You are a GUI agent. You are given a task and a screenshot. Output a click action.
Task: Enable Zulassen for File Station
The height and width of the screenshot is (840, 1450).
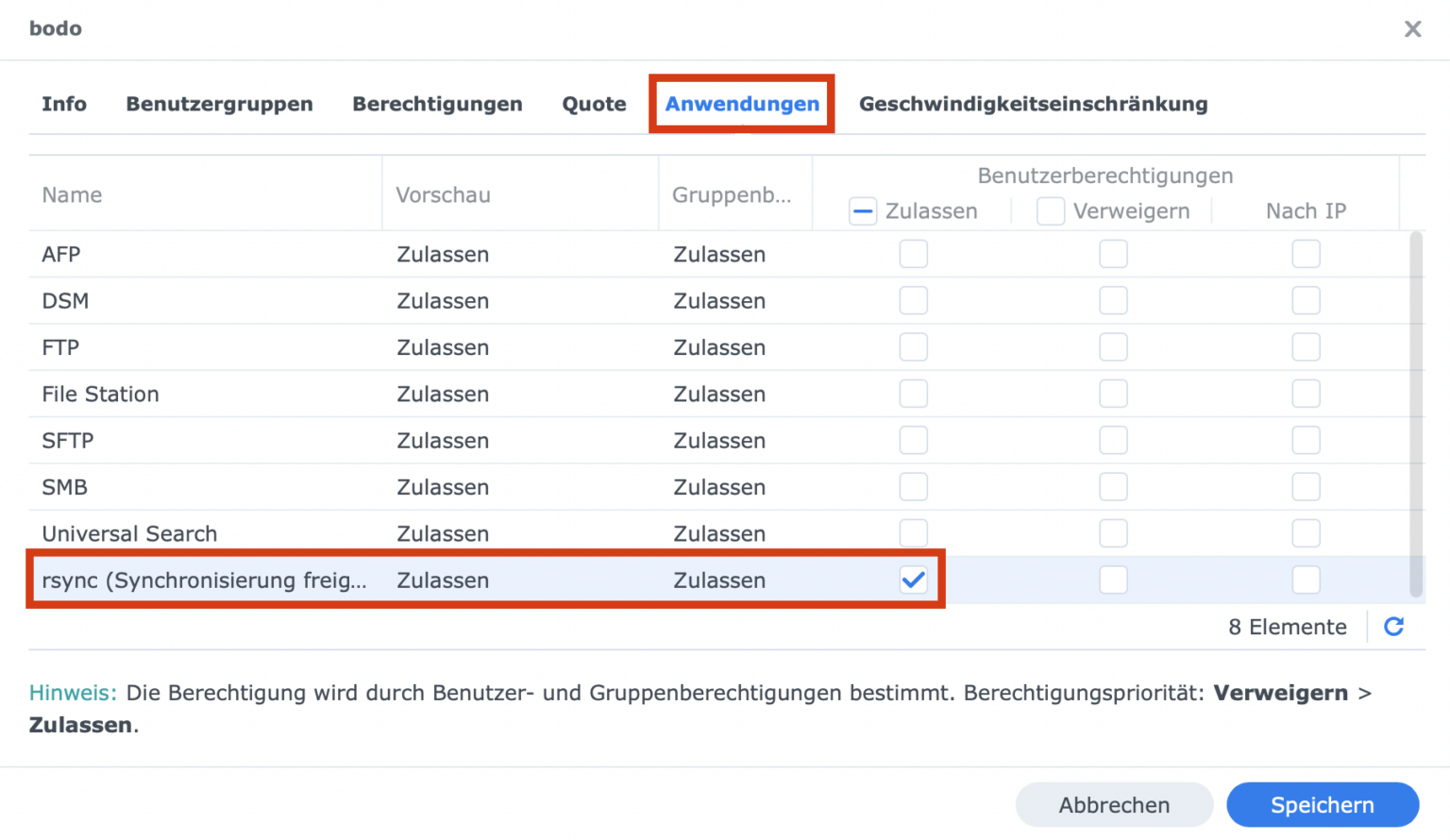coord(913,394)
